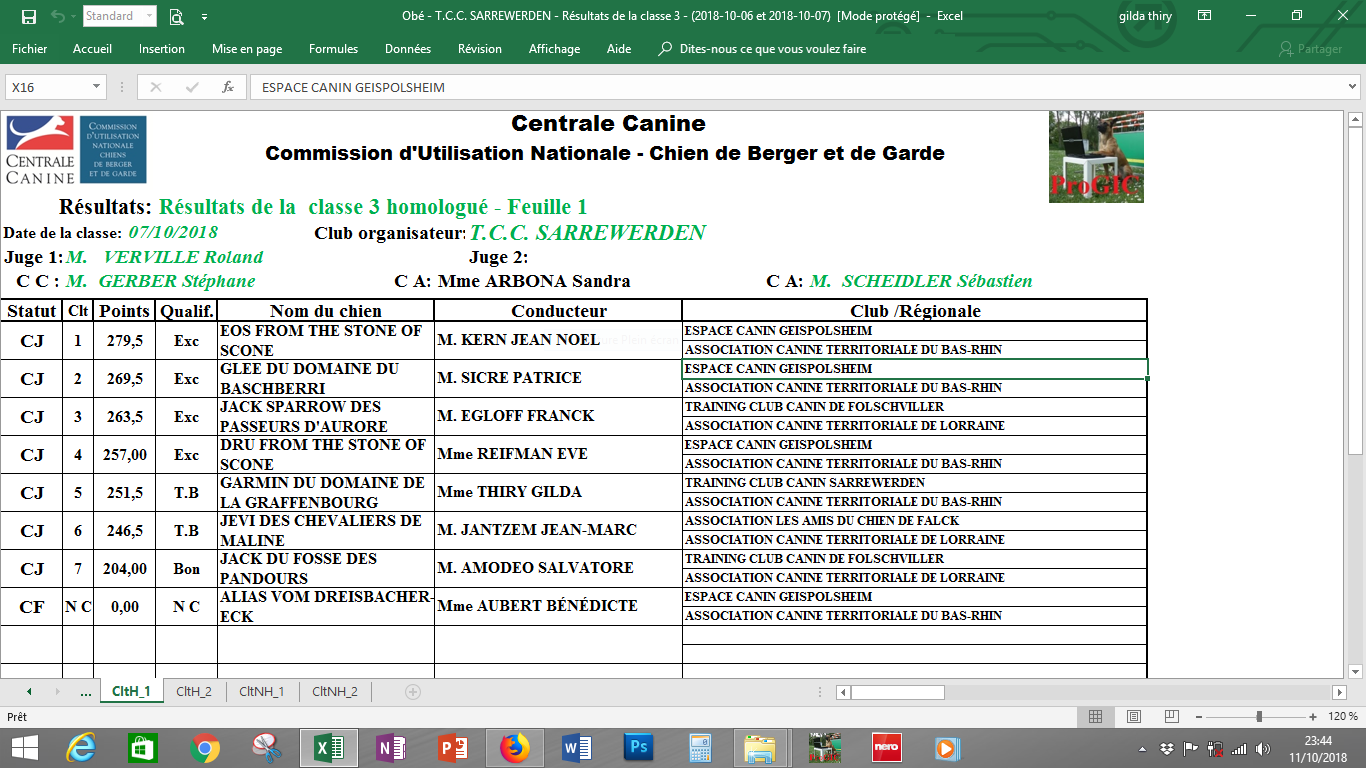The height and width of the screenshot is (768, 1366).
Task: Click the Save icon in the title bar
Action: click(28, 16)
